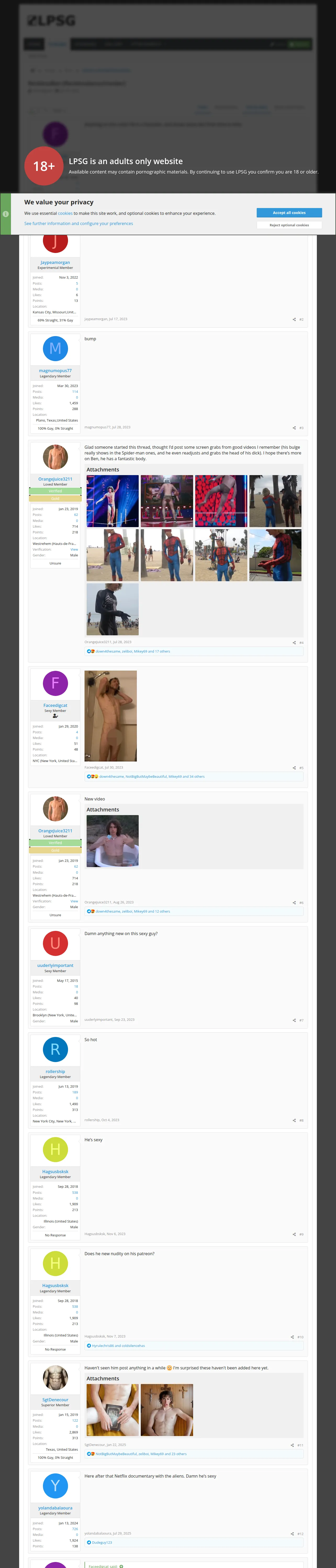Share post #12 by yolandabalaoura
Viewport: 336px width, 1568px height.
coord(292,1534)
